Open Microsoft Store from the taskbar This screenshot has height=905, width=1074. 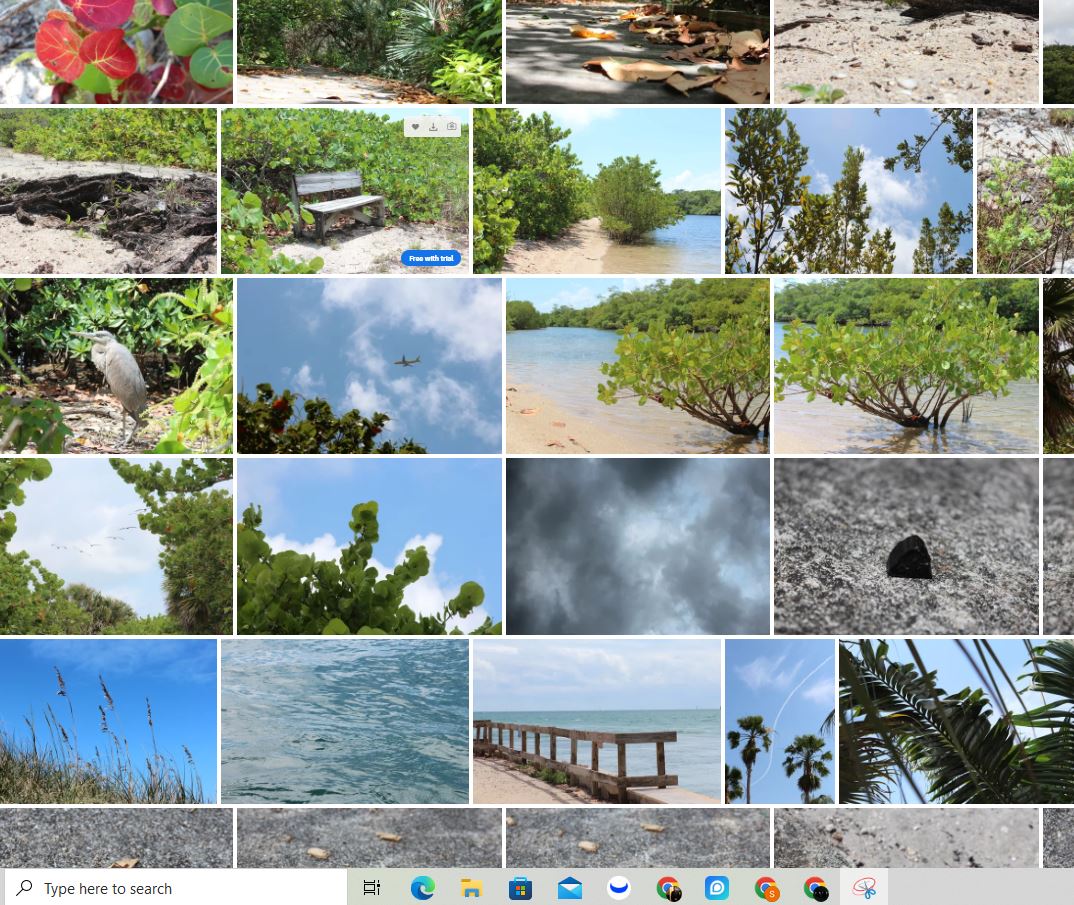coord(520,888)
